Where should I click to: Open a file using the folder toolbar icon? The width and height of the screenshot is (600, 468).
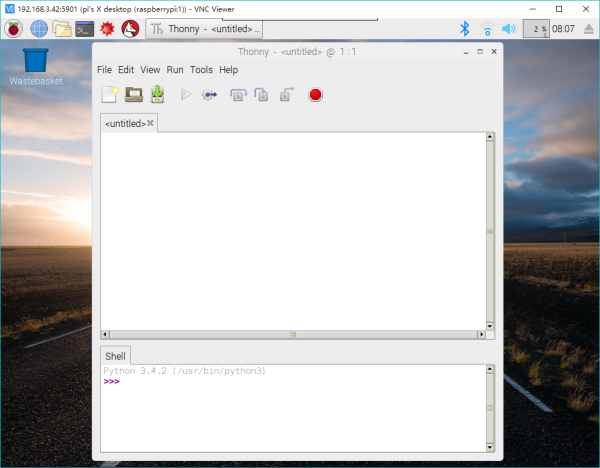click(134, 95)
